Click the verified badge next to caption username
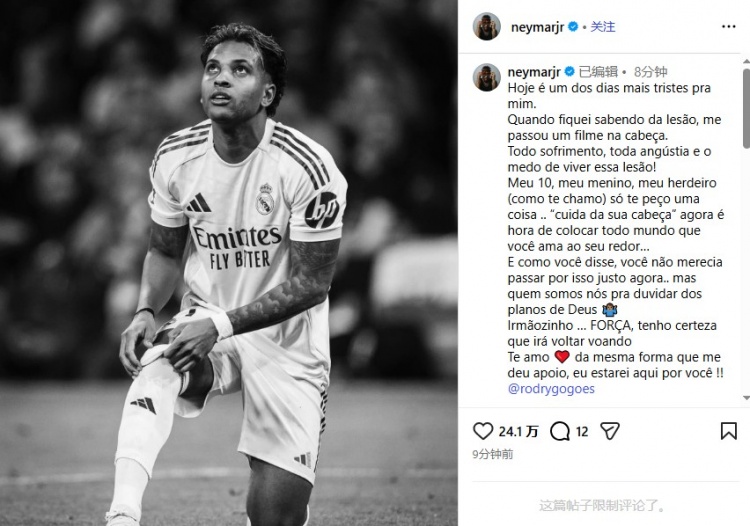The height and width of the screenshot is (526, 750). 569,72
